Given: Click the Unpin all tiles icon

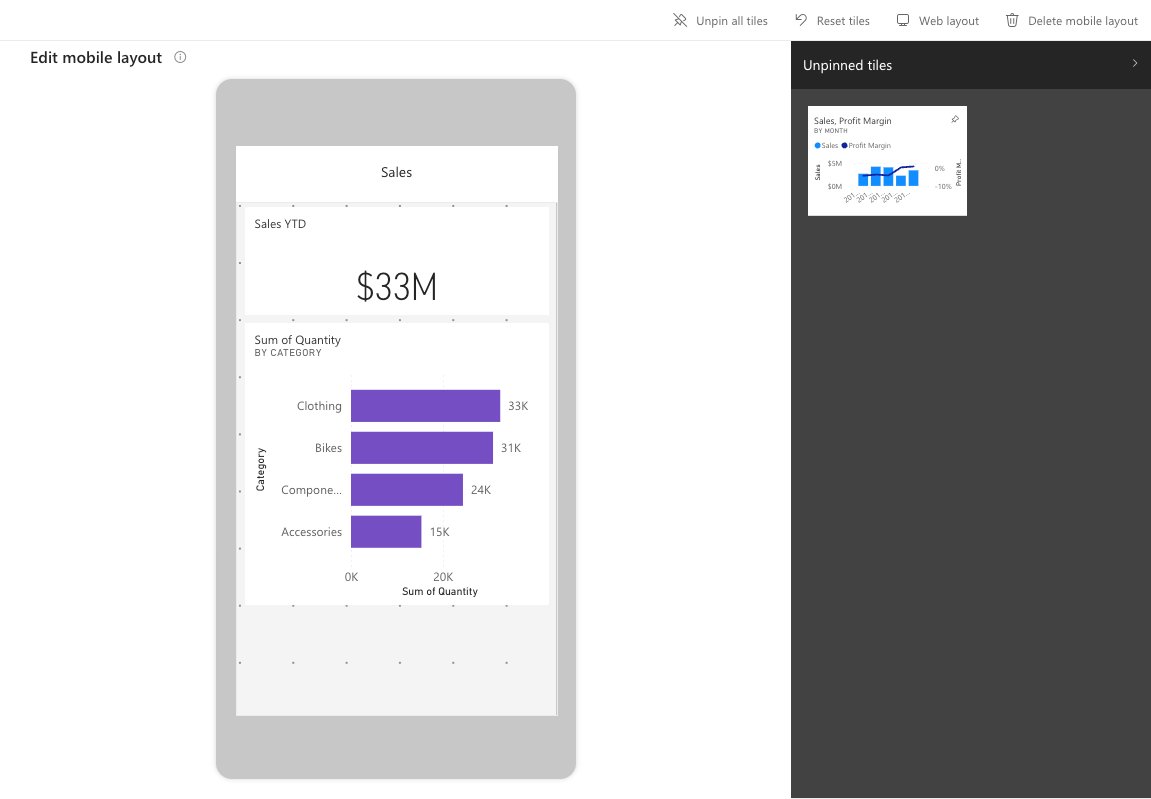Looking at the screenshot, I should point(680,21).
